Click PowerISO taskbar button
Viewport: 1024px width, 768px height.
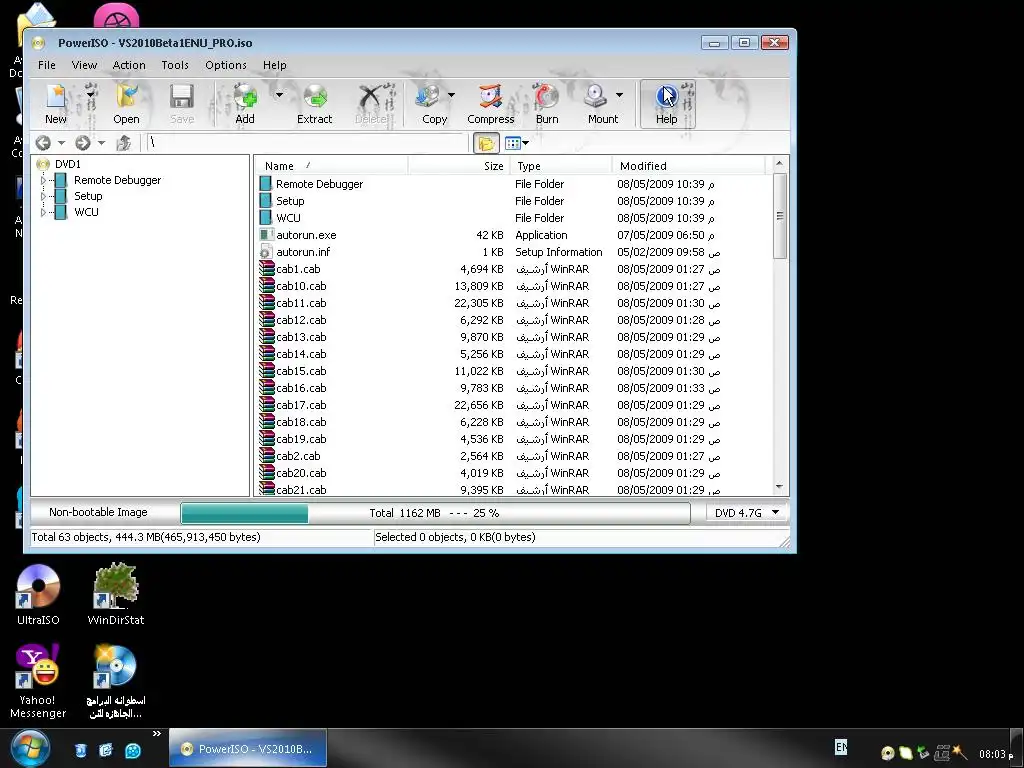[x=248, y=748]
